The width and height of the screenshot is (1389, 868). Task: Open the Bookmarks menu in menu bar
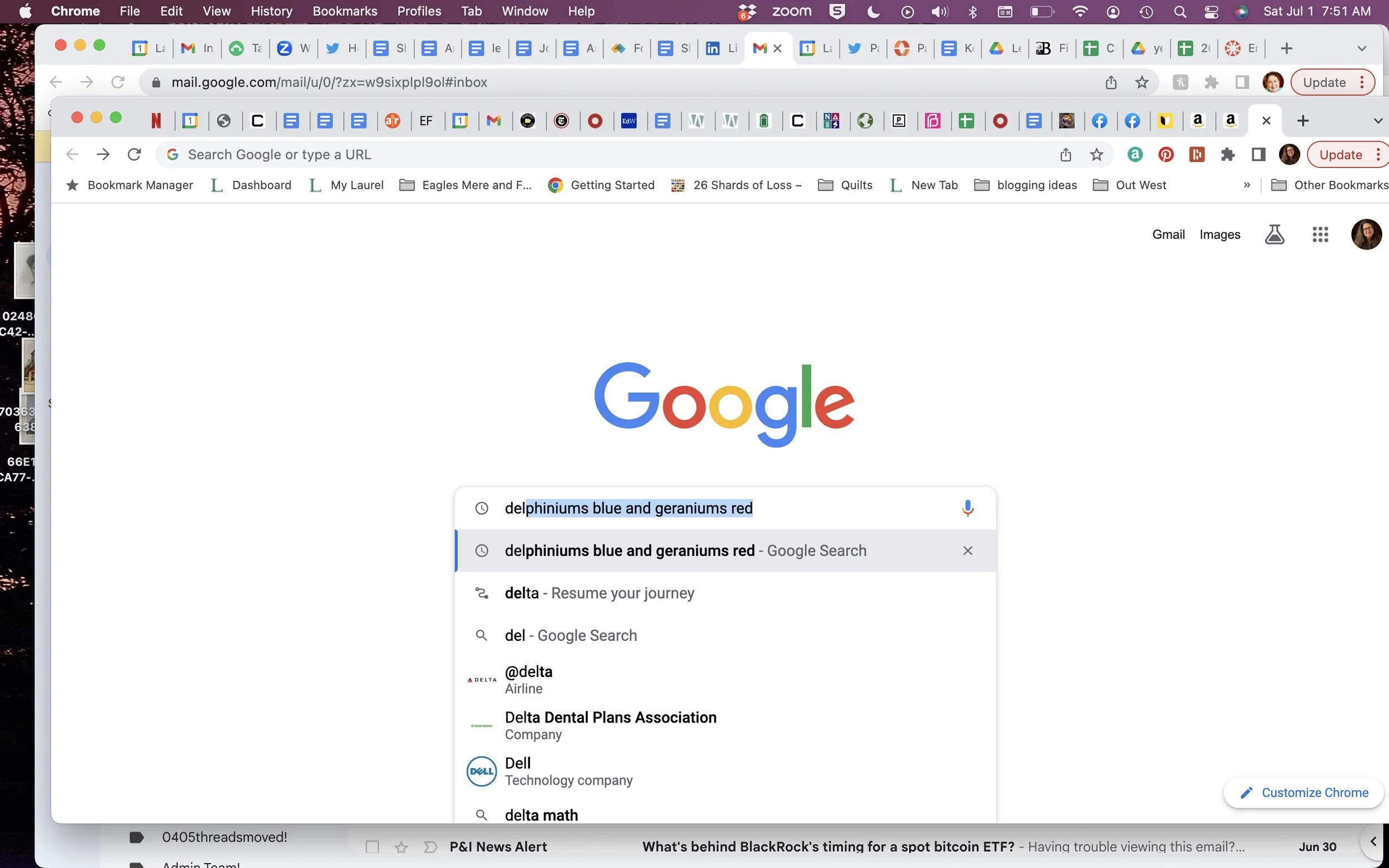point(344,12)
